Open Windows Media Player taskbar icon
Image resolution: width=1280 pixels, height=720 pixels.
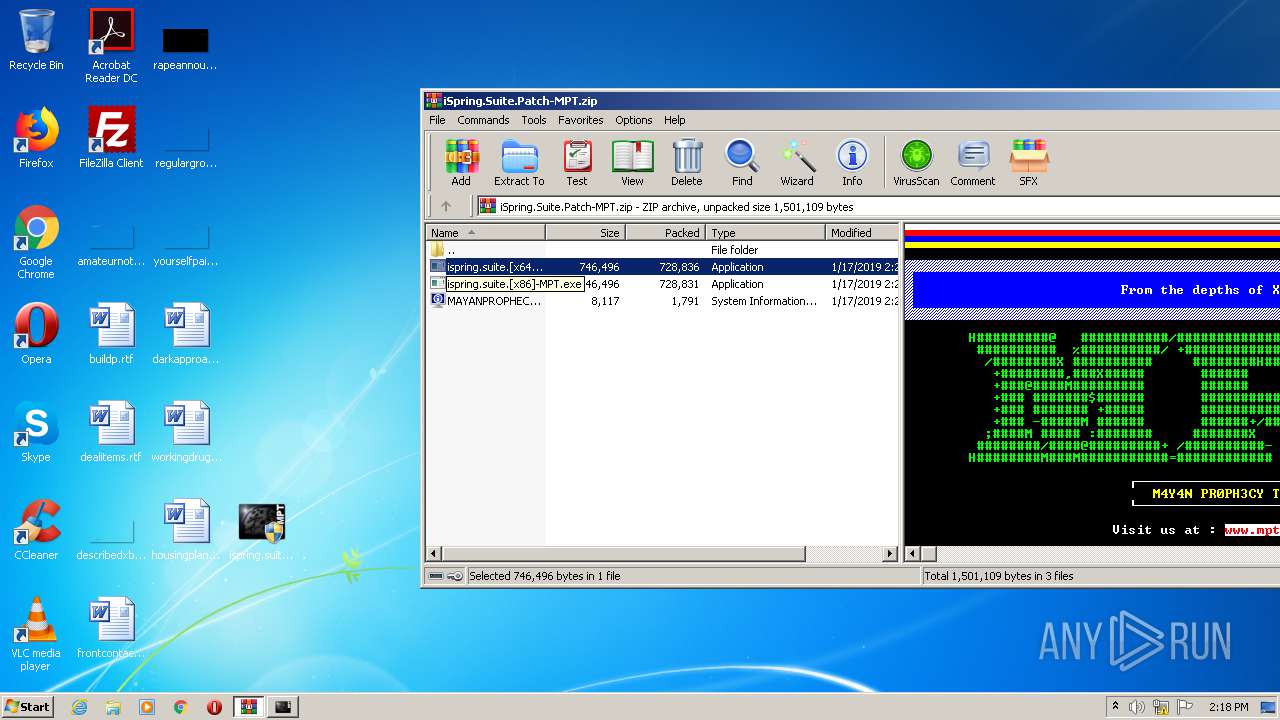[x=147, y=707]
